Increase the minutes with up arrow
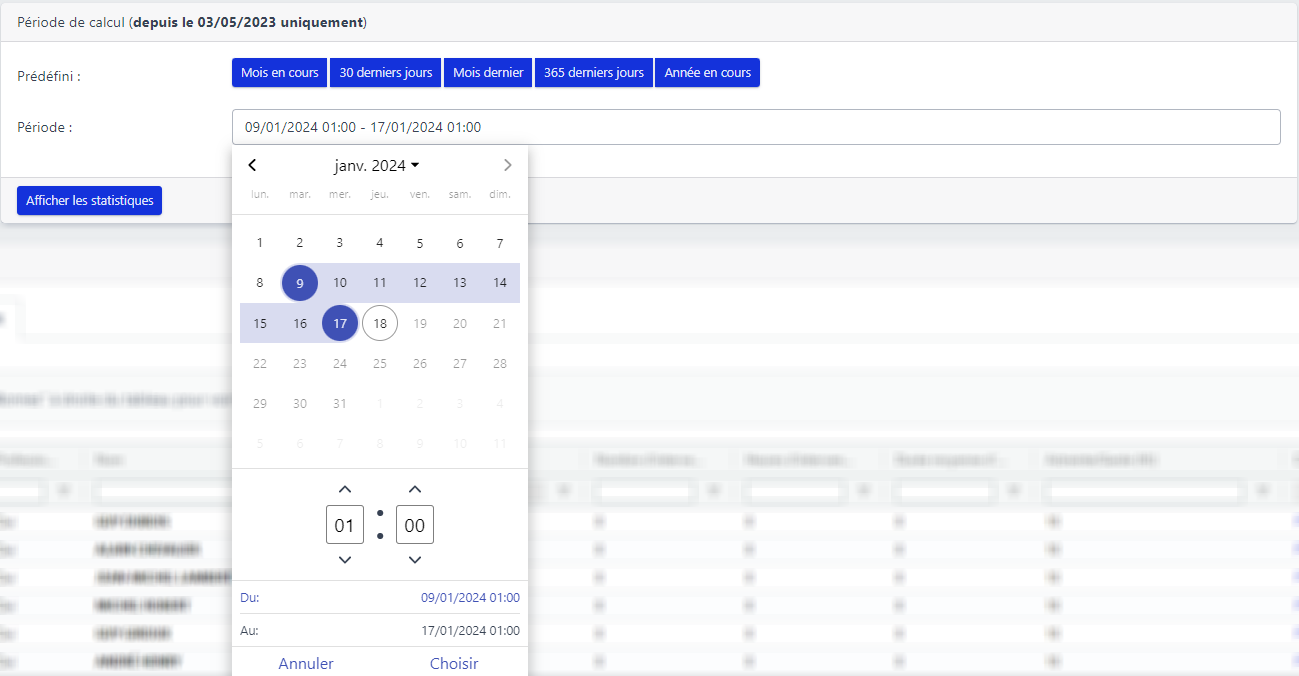The height and width of the screenshot is (676, 1299). (x=415, y=489)
